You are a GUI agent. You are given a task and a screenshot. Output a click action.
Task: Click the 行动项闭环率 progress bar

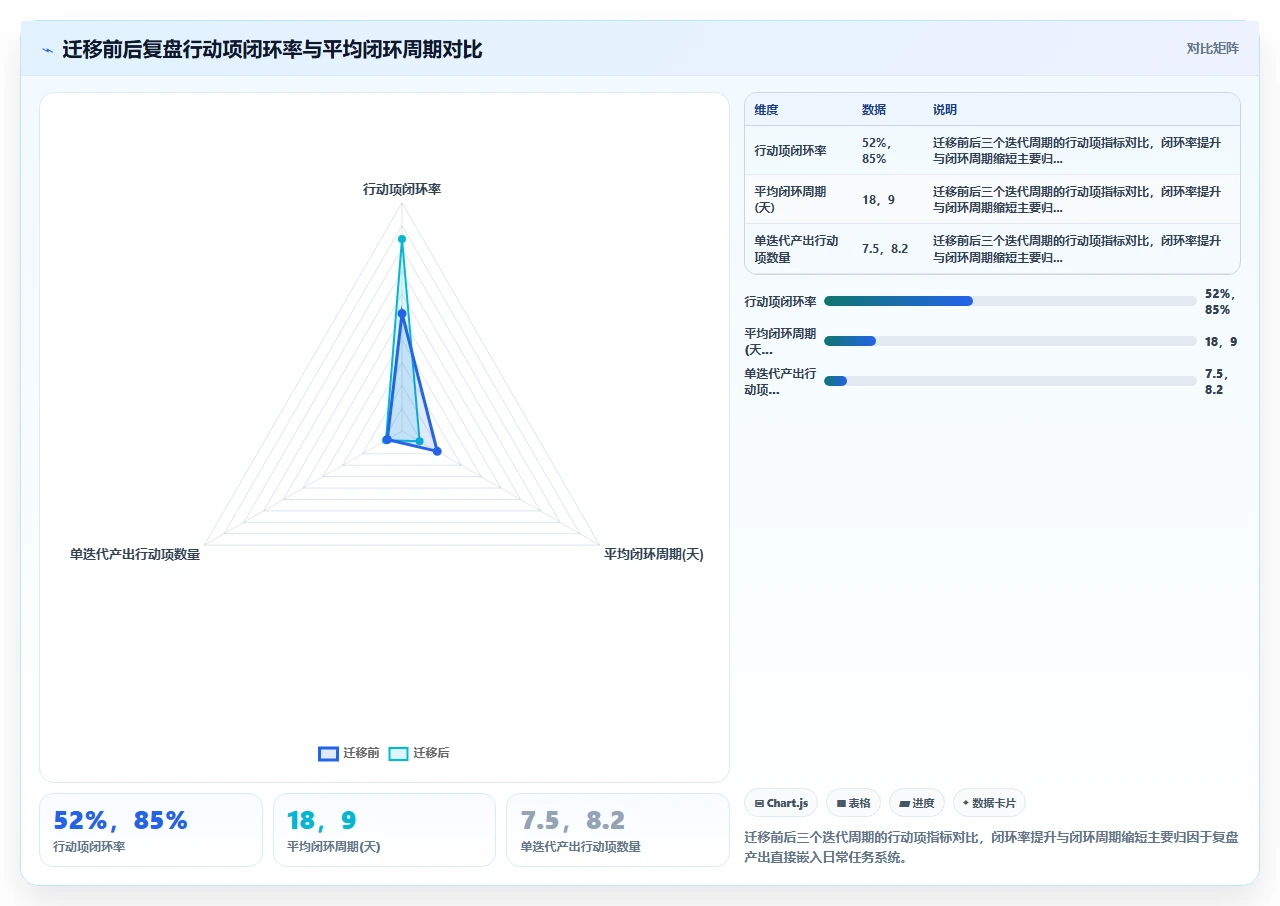click(1010, 301)
